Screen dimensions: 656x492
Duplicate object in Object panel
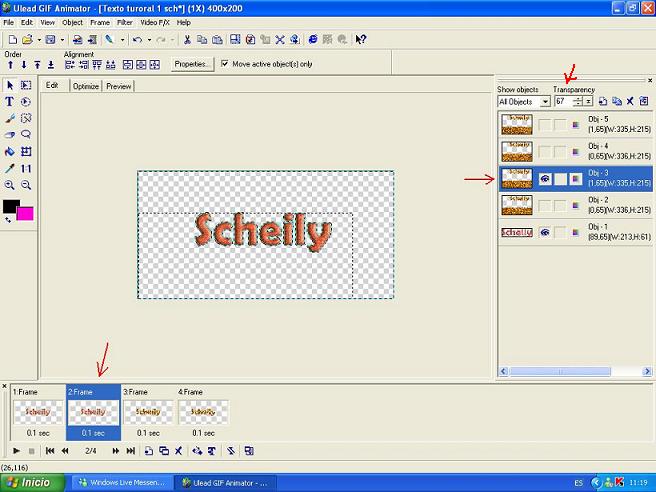coord(617,101)
